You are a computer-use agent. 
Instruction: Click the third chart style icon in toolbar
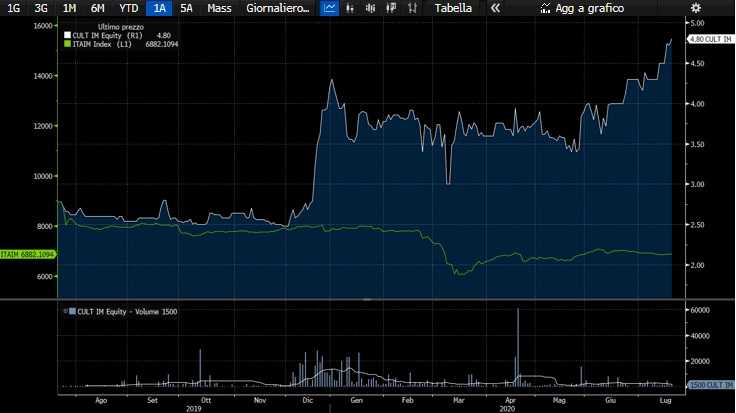370,8
